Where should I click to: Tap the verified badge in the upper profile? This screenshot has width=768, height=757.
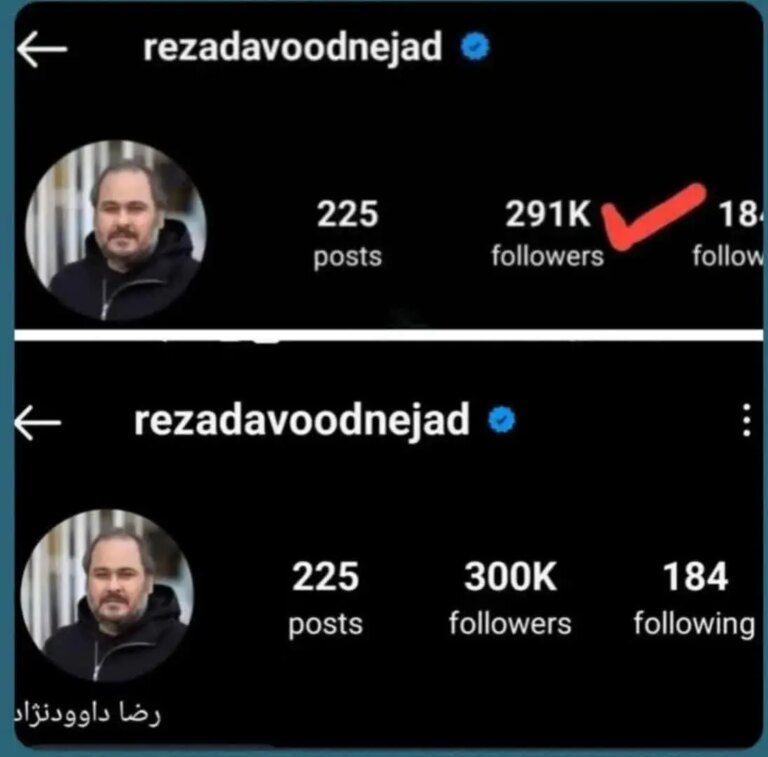(x=475, y=47)
